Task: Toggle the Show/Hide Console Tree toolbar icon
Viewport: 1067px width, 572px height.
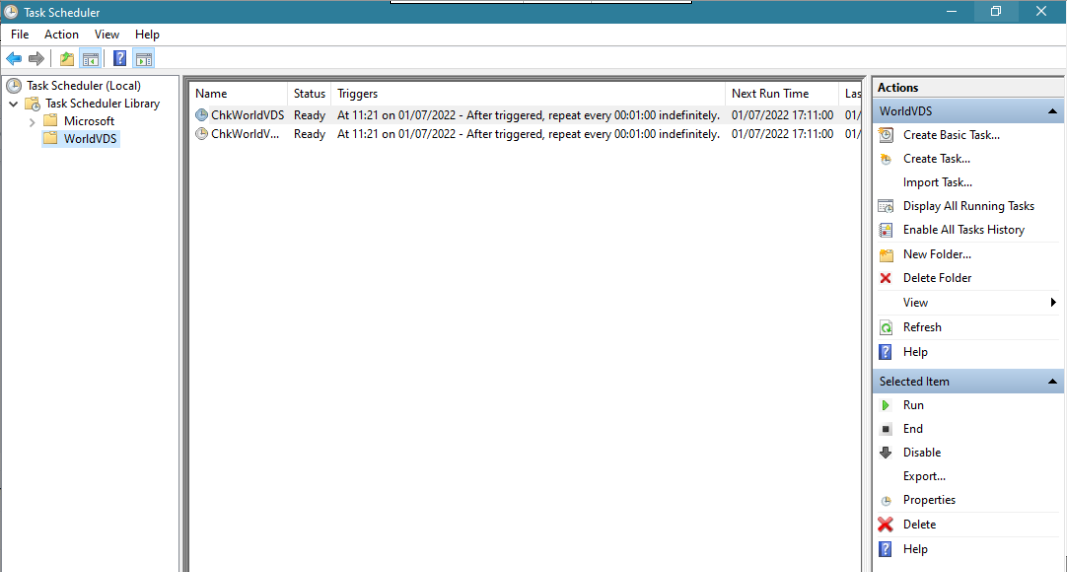Action: 91,59
